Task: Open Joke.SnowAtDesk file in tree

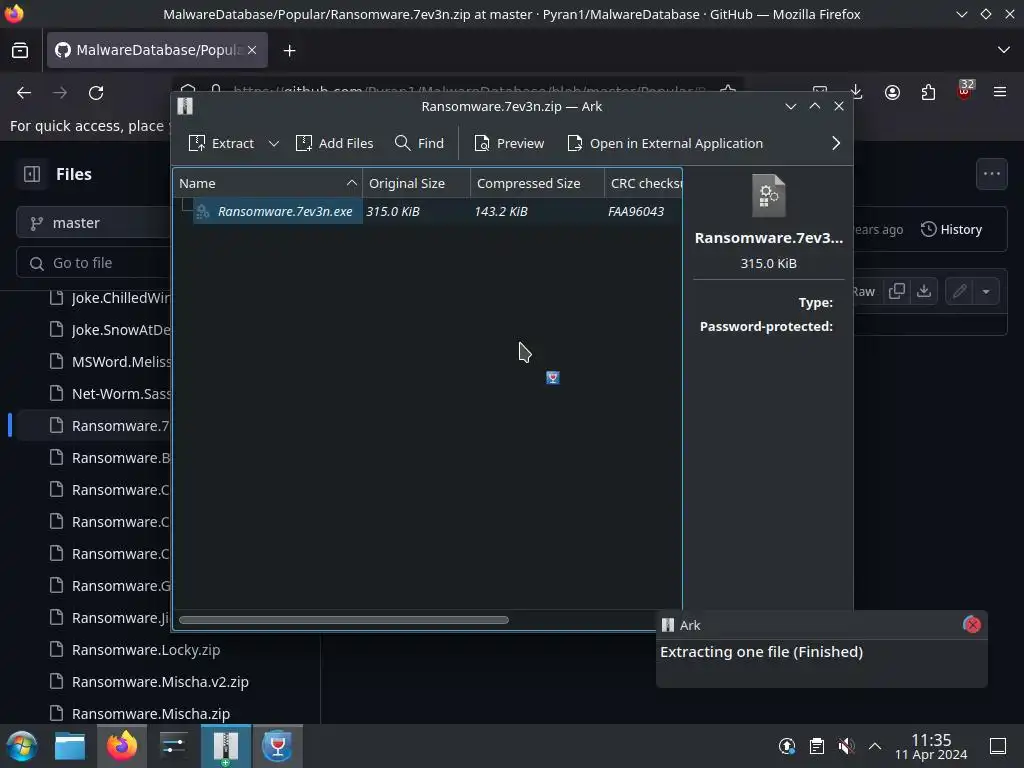Action: (111, 330)
